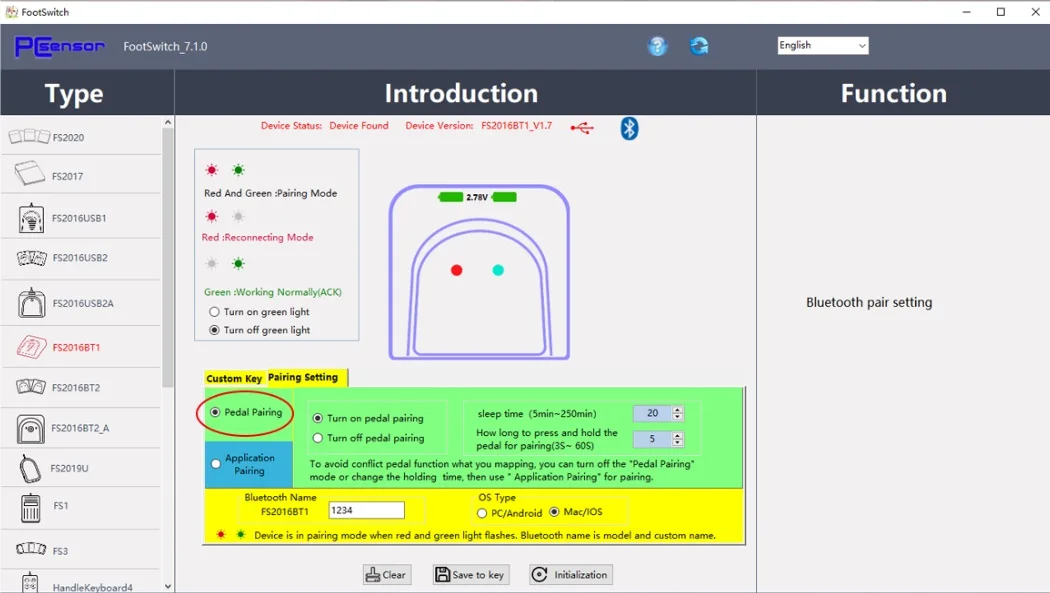Increase sleep time with up arrow
The height and width of the screenshot is (593, 1050).
click(x=678, y=410)
